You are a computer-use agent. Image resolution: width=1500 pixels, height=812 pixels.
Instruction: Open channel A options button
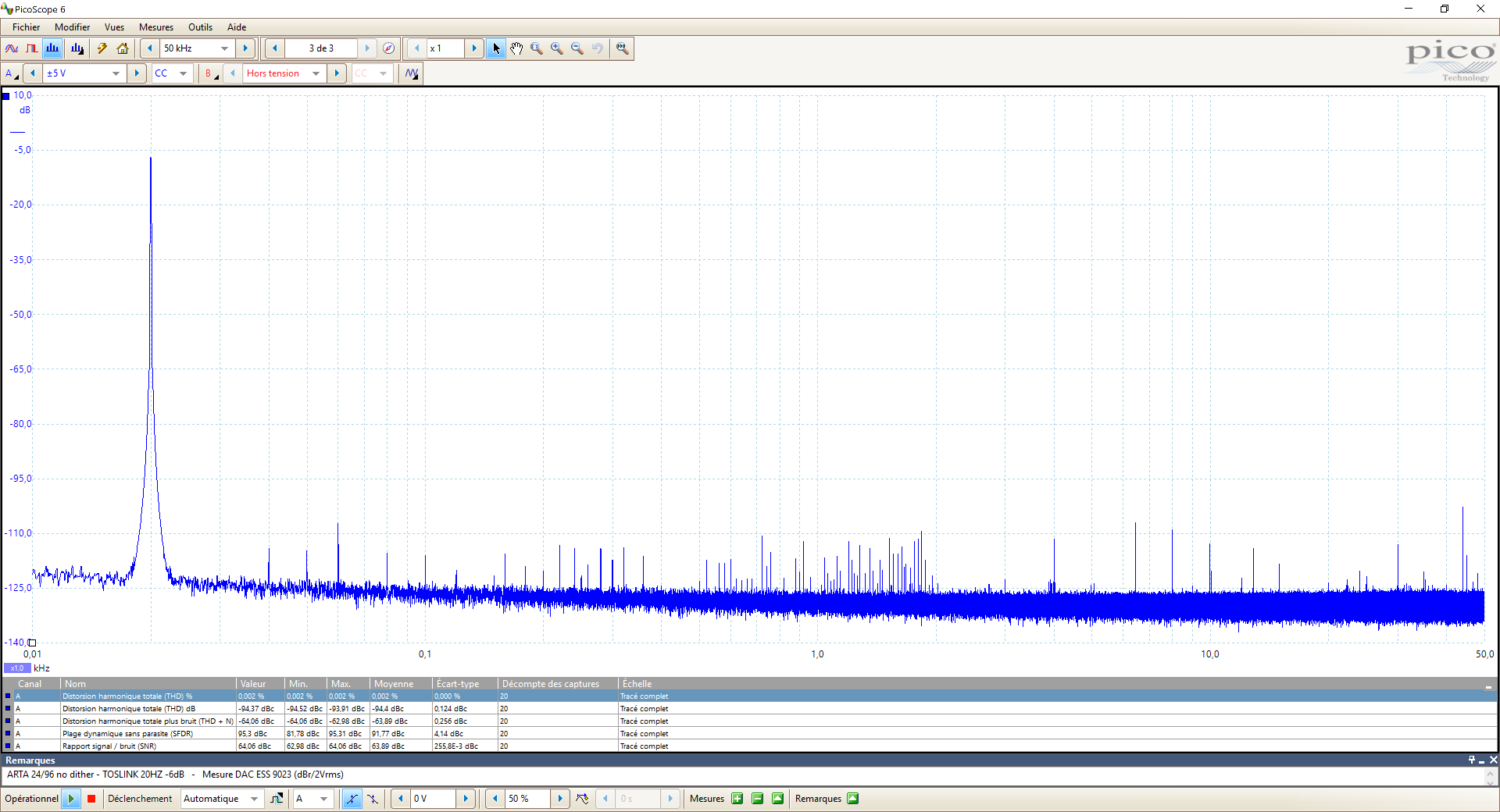[x=11, y=73]
